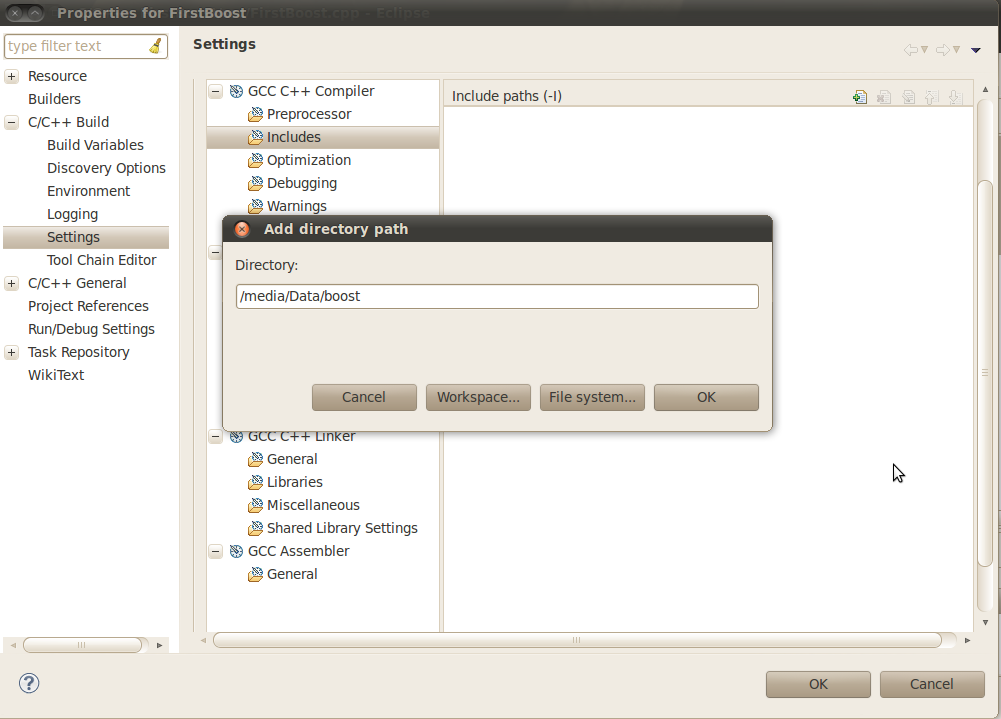
Task: Close the Add directory path dialog
Action: pyautogui.click(x=242, y=229)
